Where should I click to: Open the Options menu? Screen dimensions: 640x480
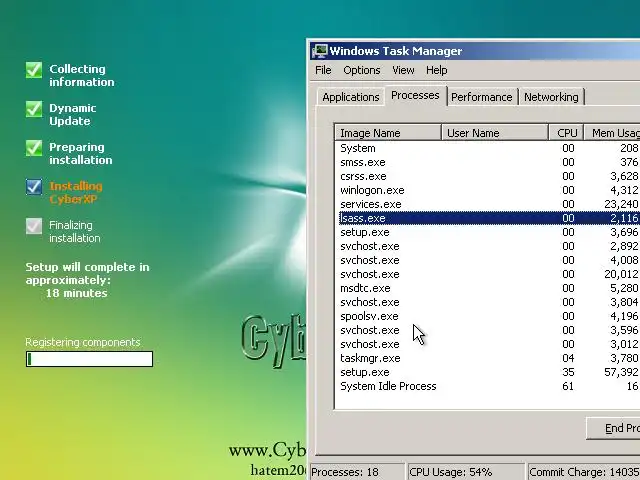[362, 70]
